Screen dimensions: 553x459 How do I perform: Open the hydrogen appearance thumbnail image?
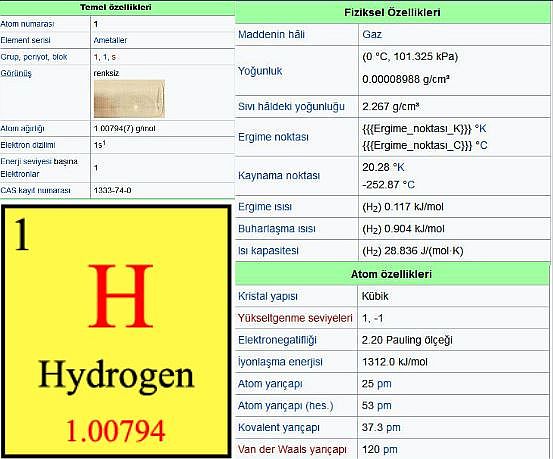(129, 99)
